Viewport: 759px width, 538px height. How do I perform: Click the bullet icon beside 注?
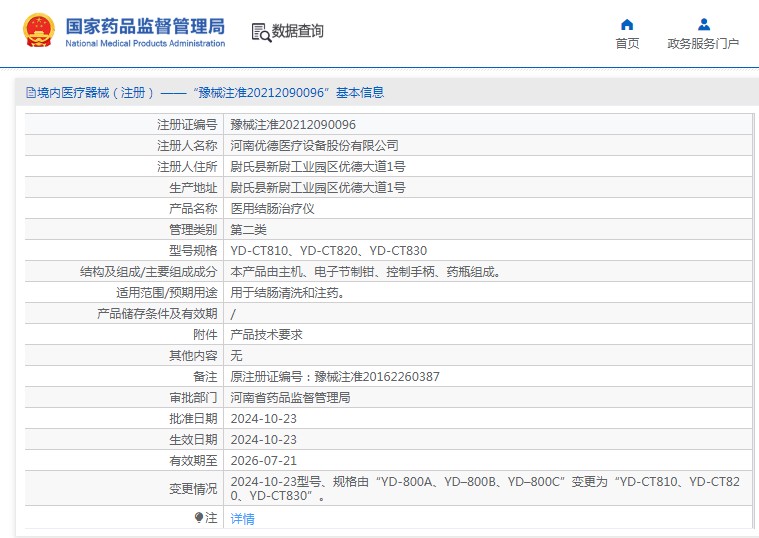point(199,518)
